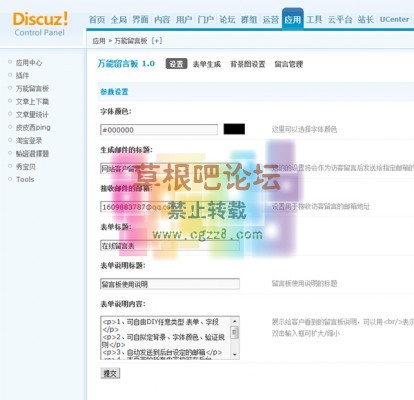Click the 生成邮件的标题 input field
This screenshot has height=400, width=414.
pos(170,168)
